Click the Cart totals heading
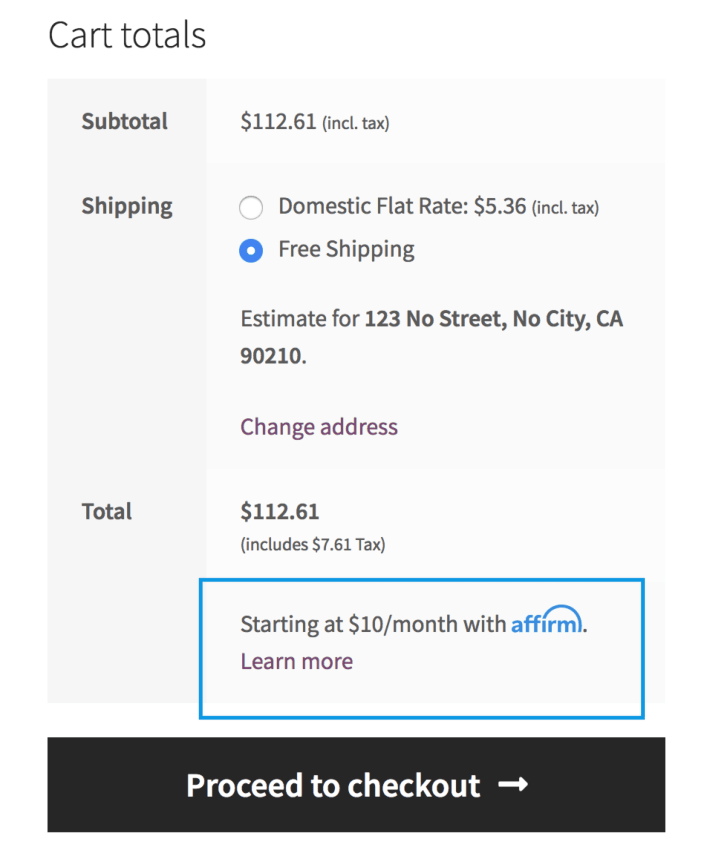 click(127, 35)
